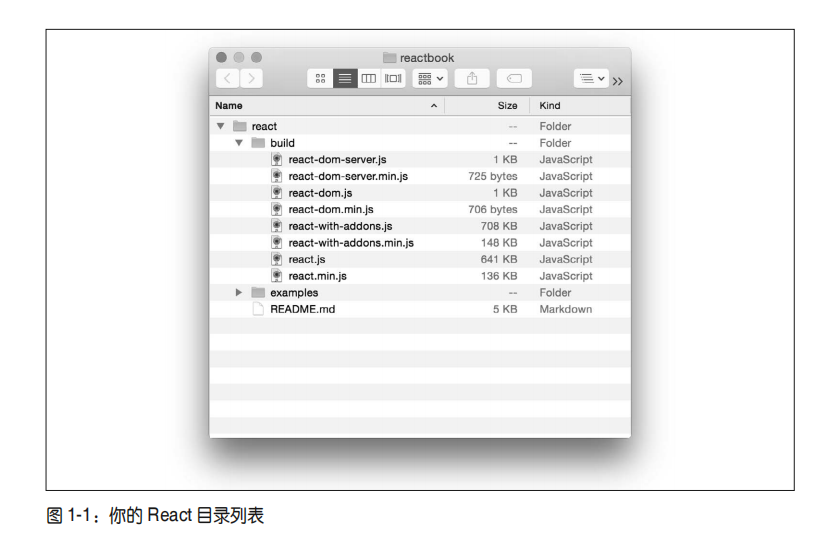820x537 pixels.
Task: Click the 641 KB size value
Action: (x=499, y=259)
